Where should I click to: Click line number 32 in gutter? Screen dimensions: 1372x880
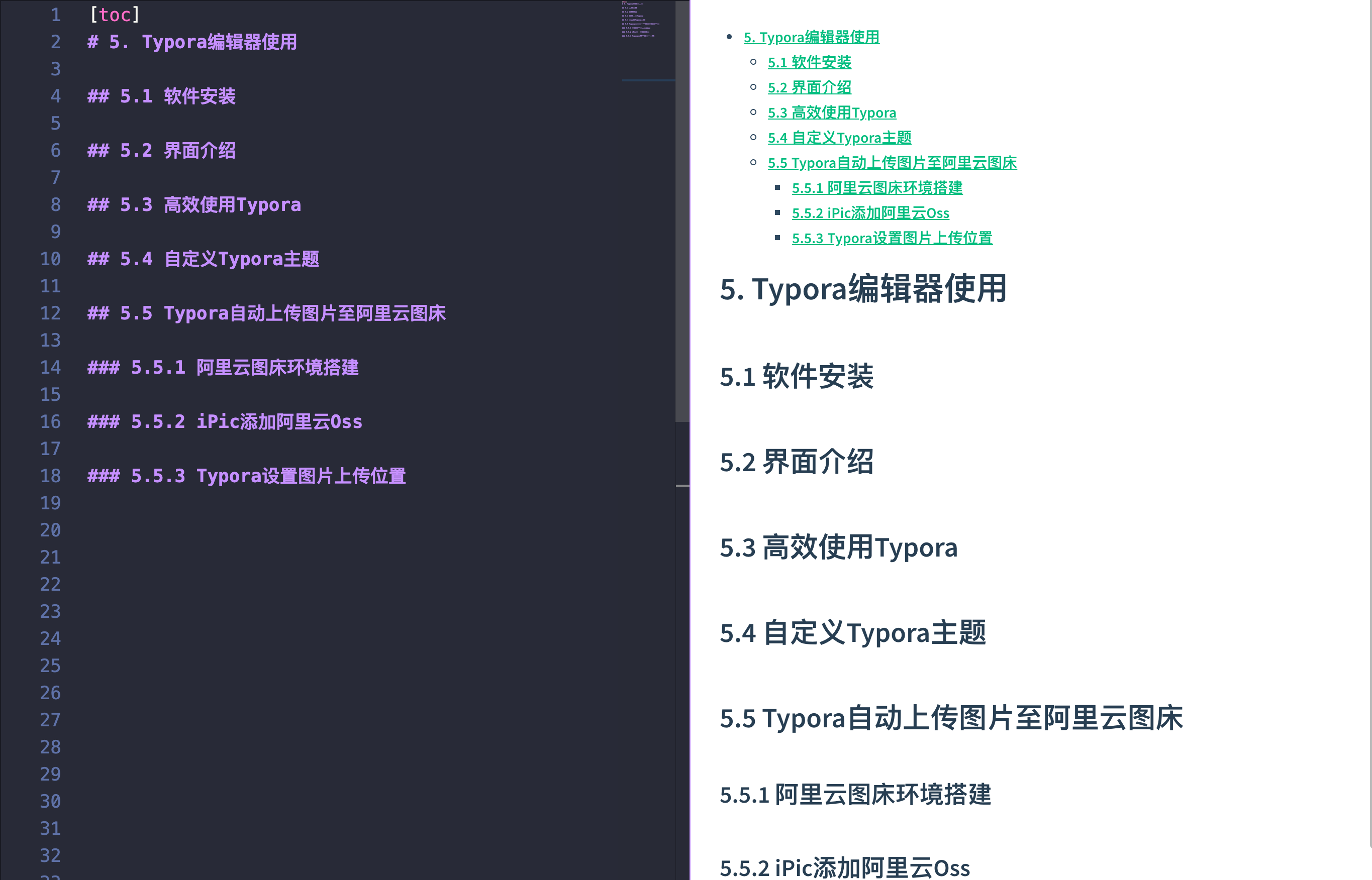coord(50,855)
